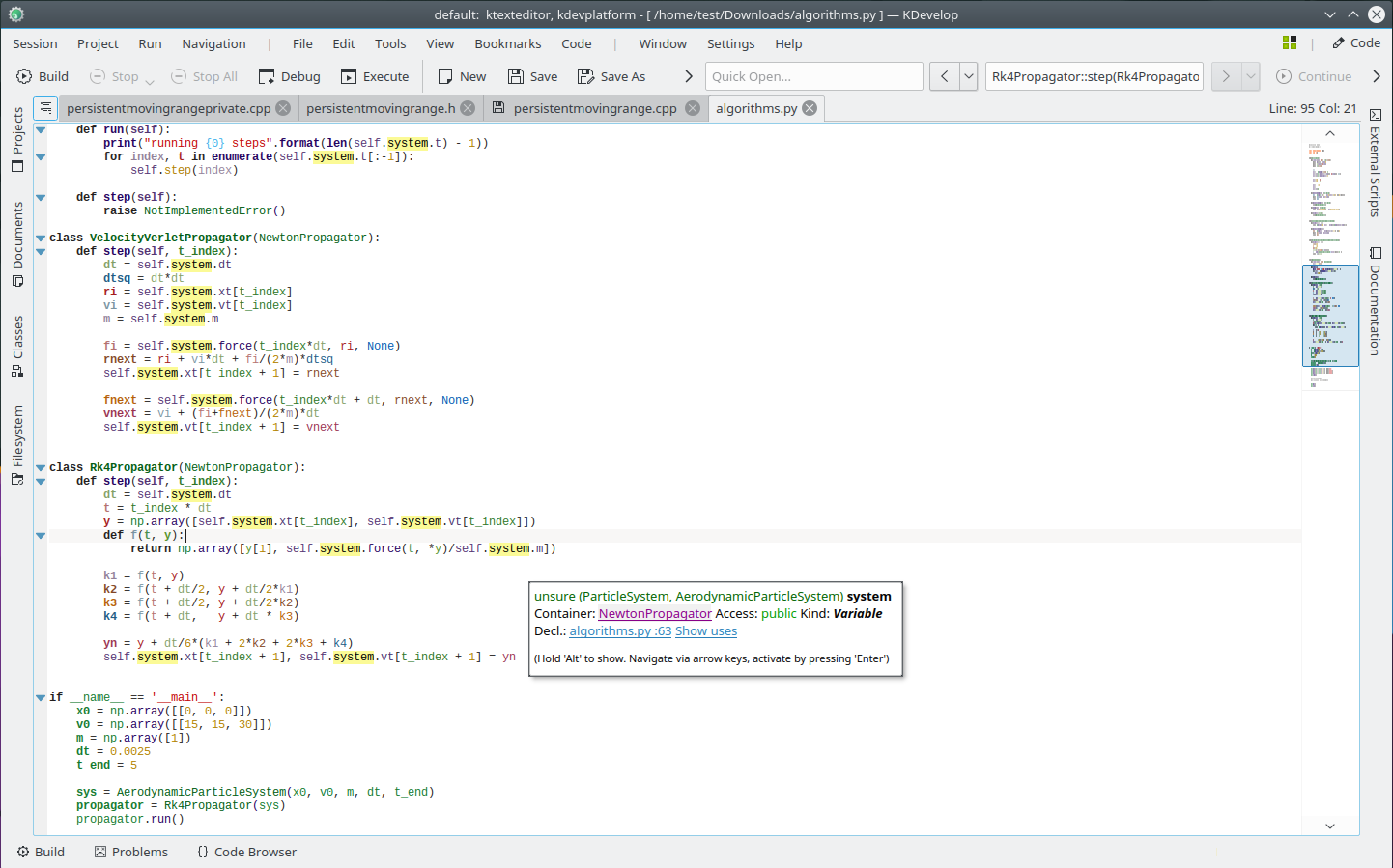Save the current document
Viewport: 1393px width, 868px height.
(x=533, y=76)
